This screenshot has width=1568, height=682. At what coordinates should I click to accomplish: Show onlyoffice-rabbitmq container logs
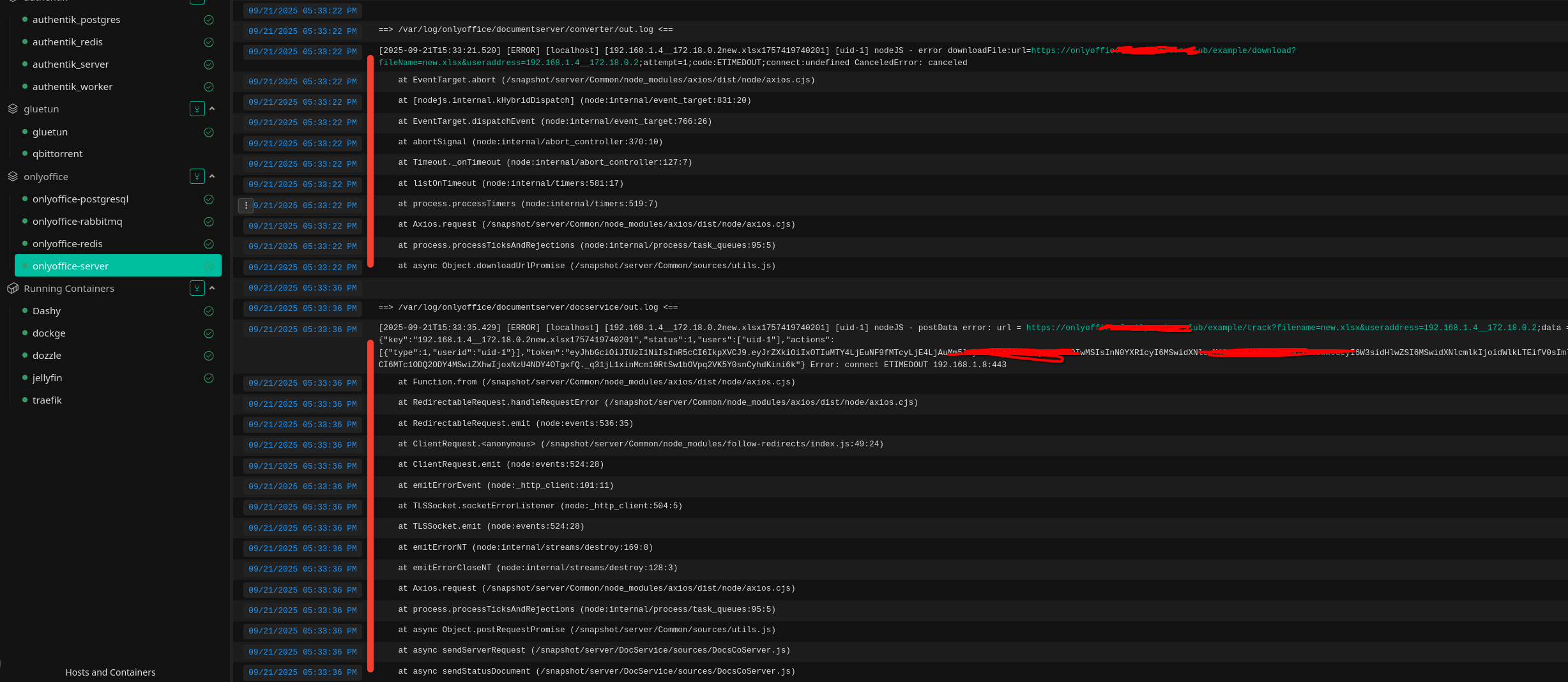(x=77, y=222)
